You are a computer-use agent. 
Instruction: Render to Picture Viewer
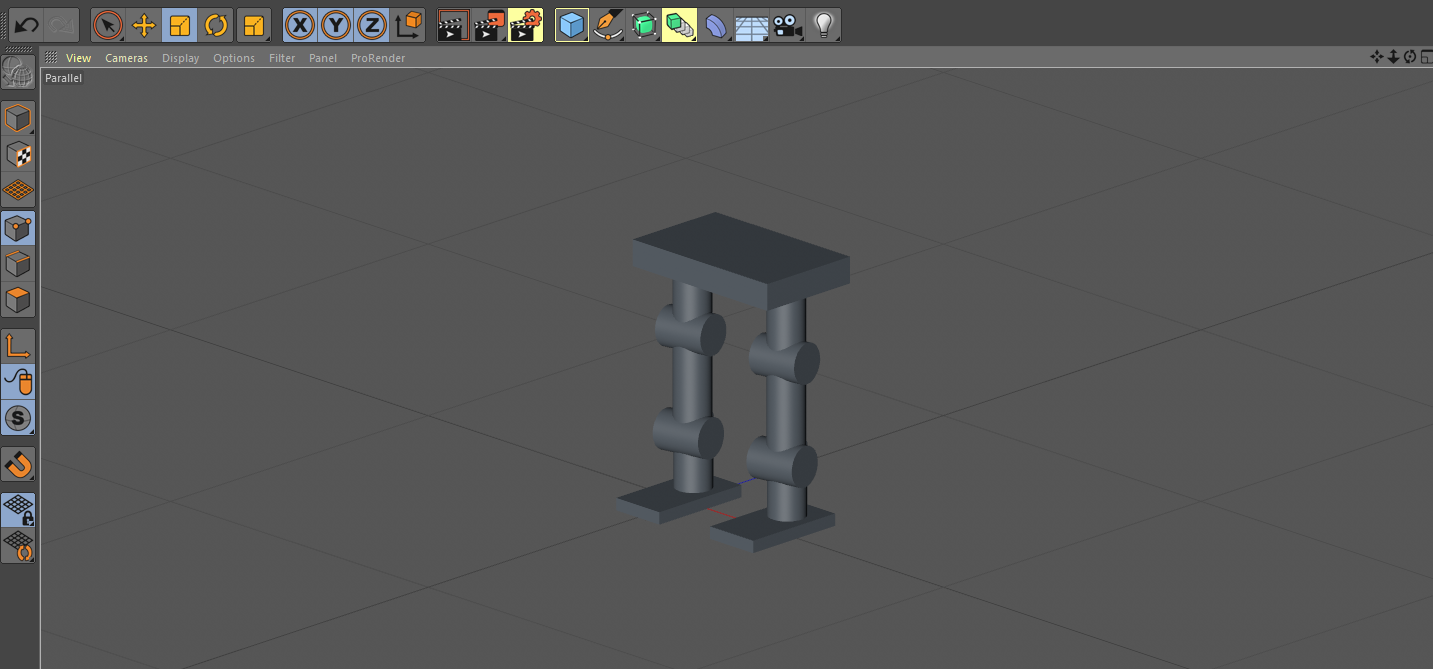tap(489, 24)
